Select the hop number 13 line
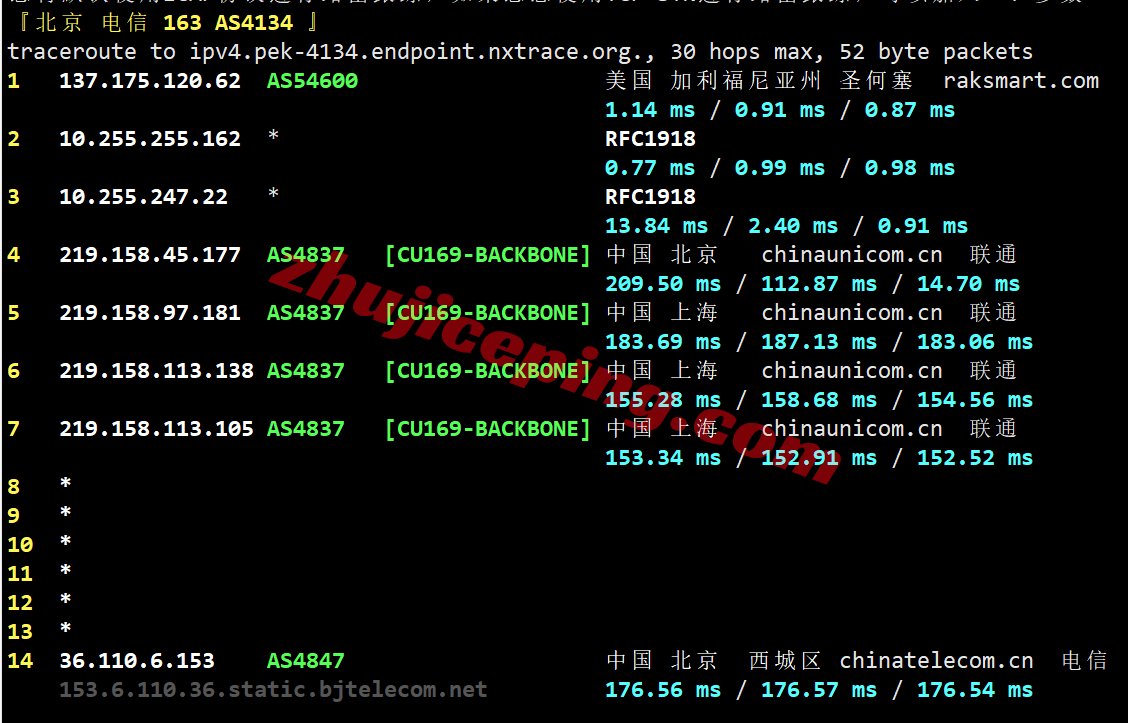1128x723 pixels. [20, 632]
